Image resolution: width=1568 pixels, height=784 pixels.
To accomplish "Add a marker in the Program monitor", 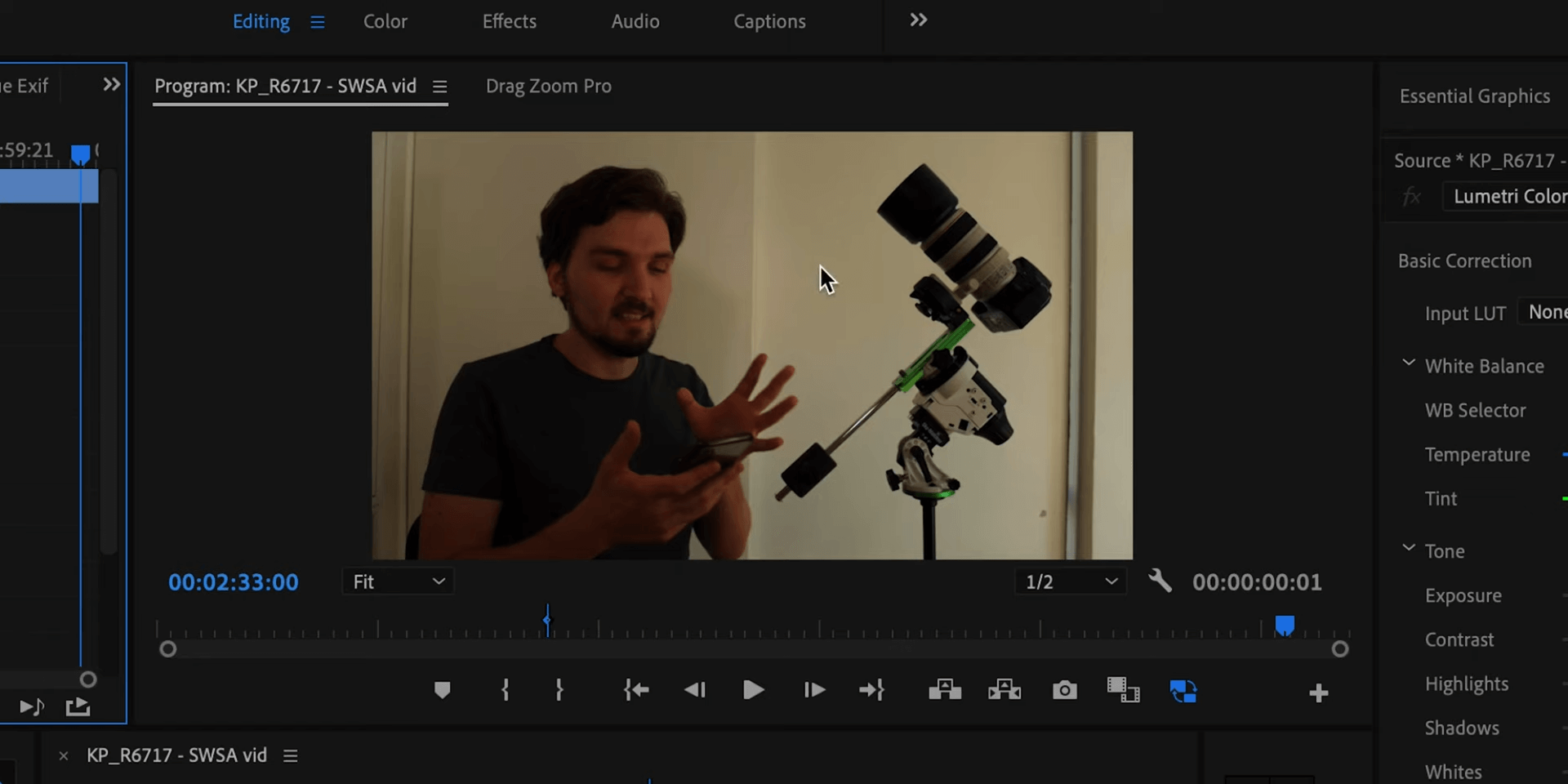I will [442, 690].
